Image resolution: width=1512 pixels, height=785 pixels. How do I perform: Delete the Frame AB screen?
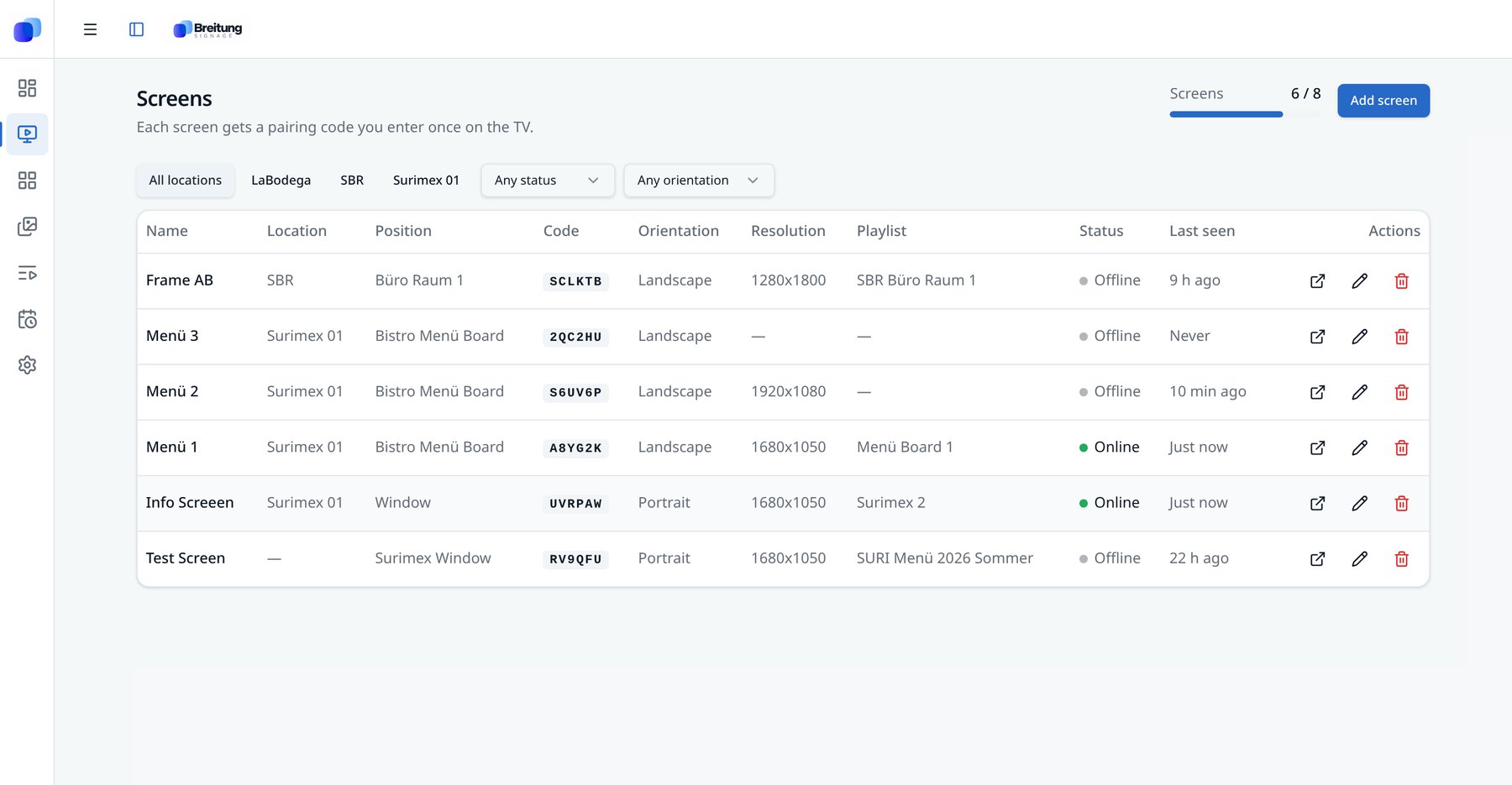coord(1401,281)
